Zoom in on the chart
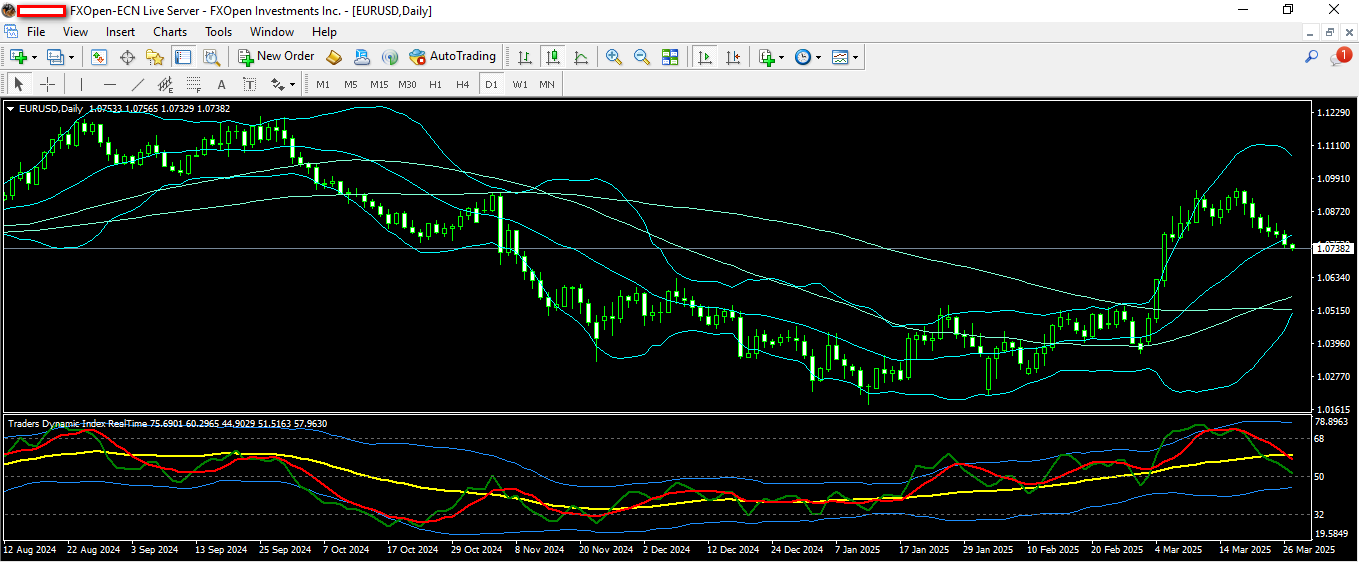The image size is (1359, 562). point(614,57)
